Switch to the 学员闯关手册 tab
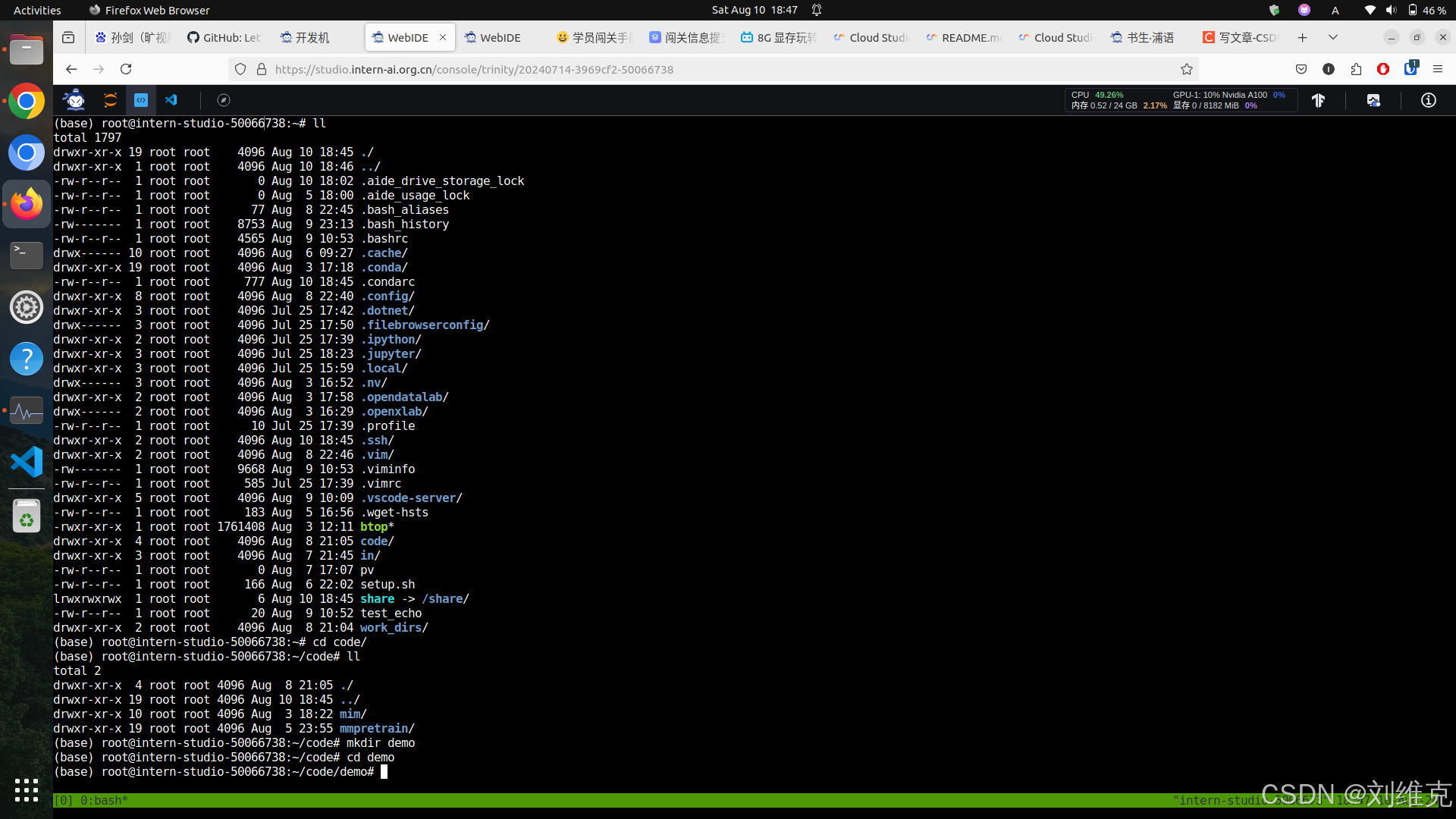Image resolution: width=1456 pixels, height=819 pixels. point(593,37)
